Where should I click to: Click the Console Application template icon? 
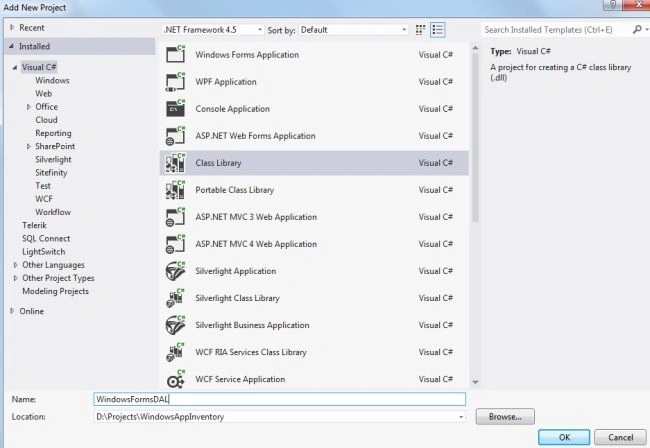(x=175, y=109)
